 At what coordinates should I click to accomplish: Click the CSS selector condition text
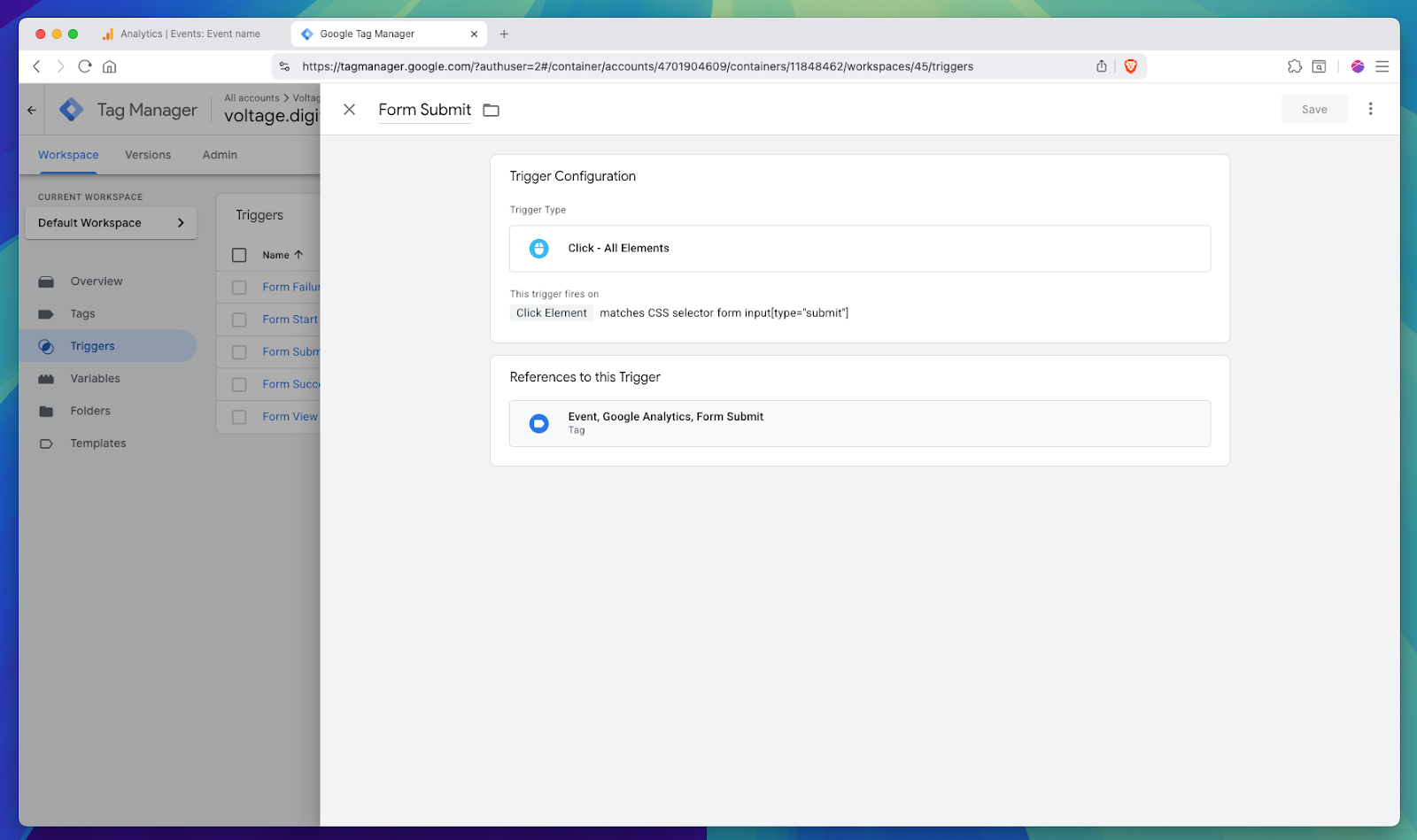coord(724,312)
